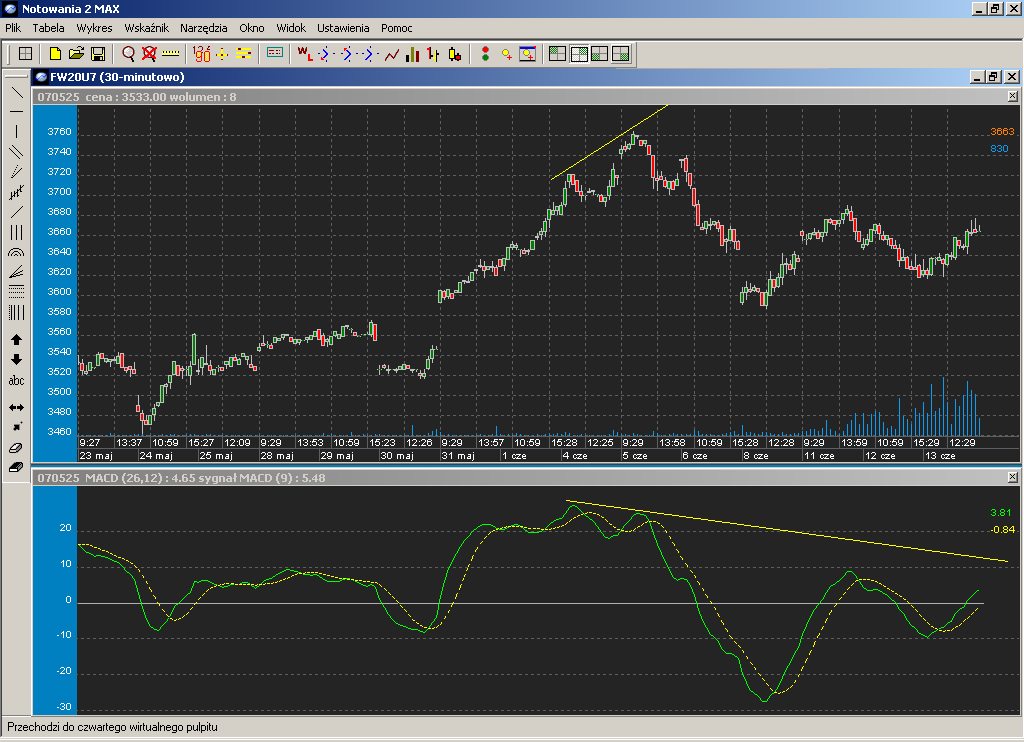Open file with the folder icon
1024x742 pixels.
[x=77, y=54]
